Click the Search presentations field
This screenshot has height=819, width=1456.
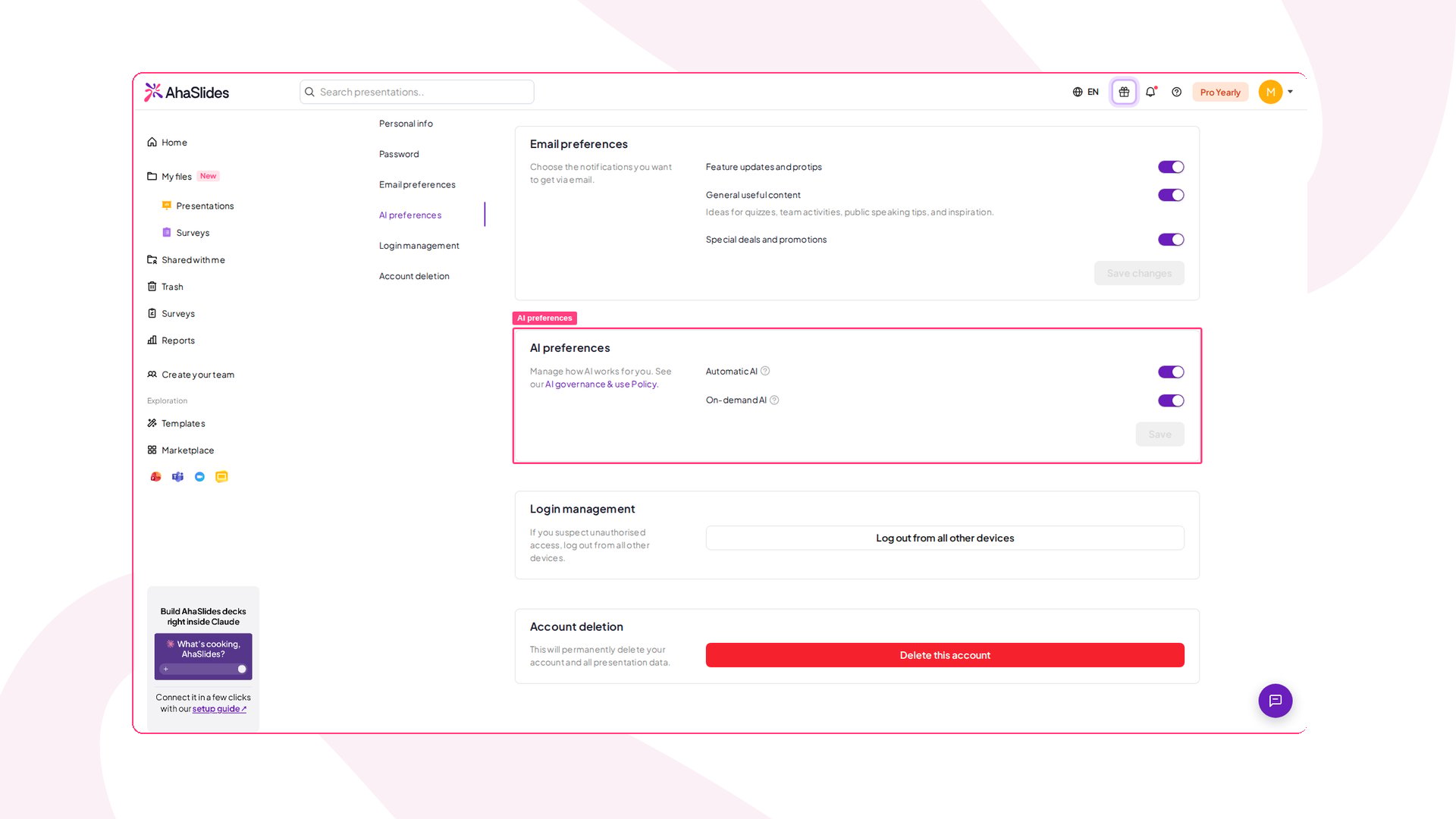coord(417,92)
